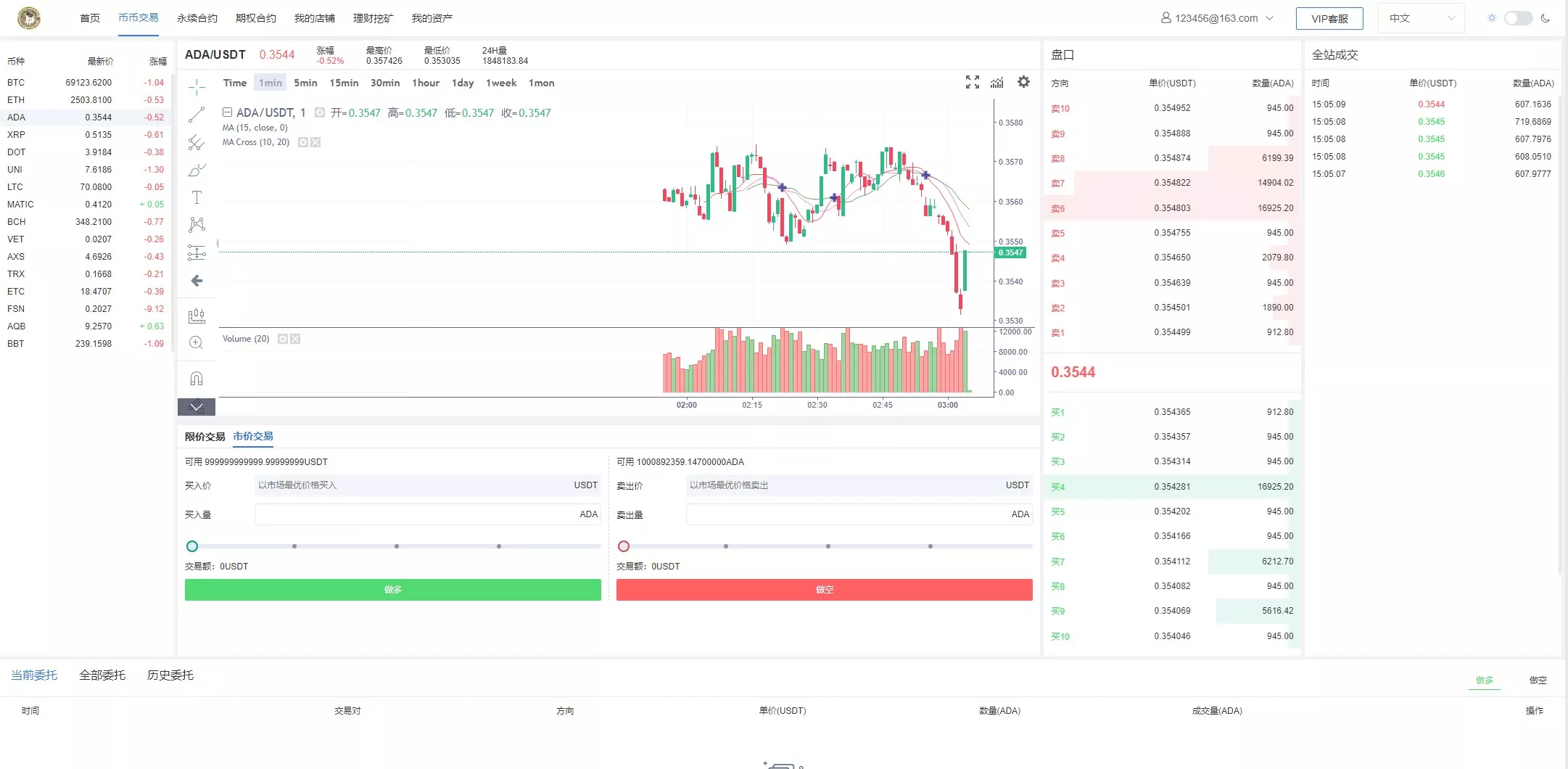Switch to 限价交易 tab
Image resolution: width=1568 pixels, height=769 pixels.
[x=205, y=437]
